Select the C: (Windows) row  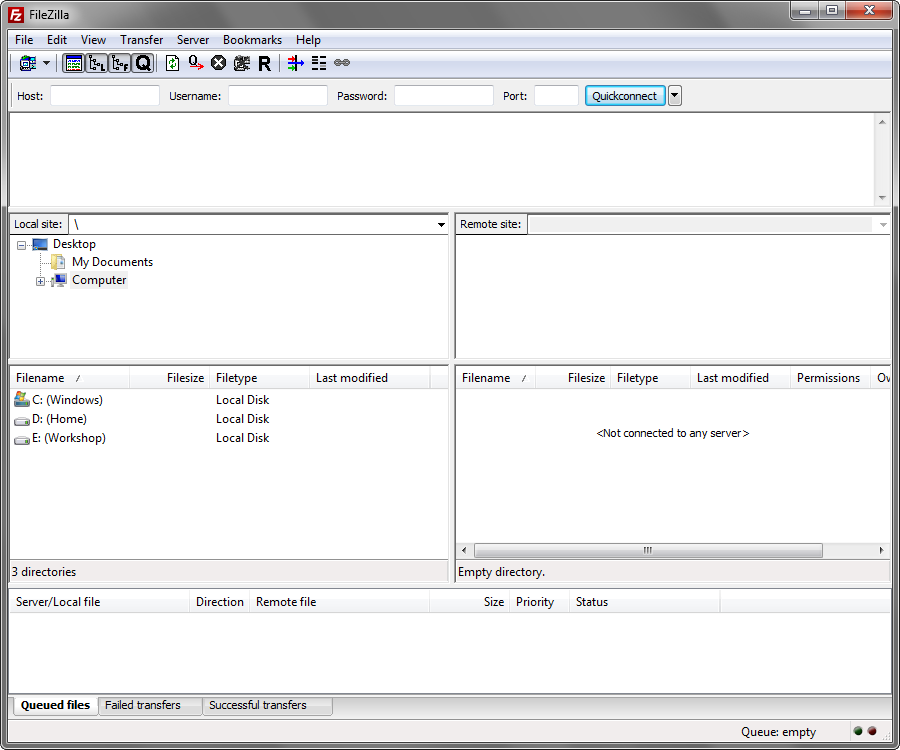[x=228, y=400]
